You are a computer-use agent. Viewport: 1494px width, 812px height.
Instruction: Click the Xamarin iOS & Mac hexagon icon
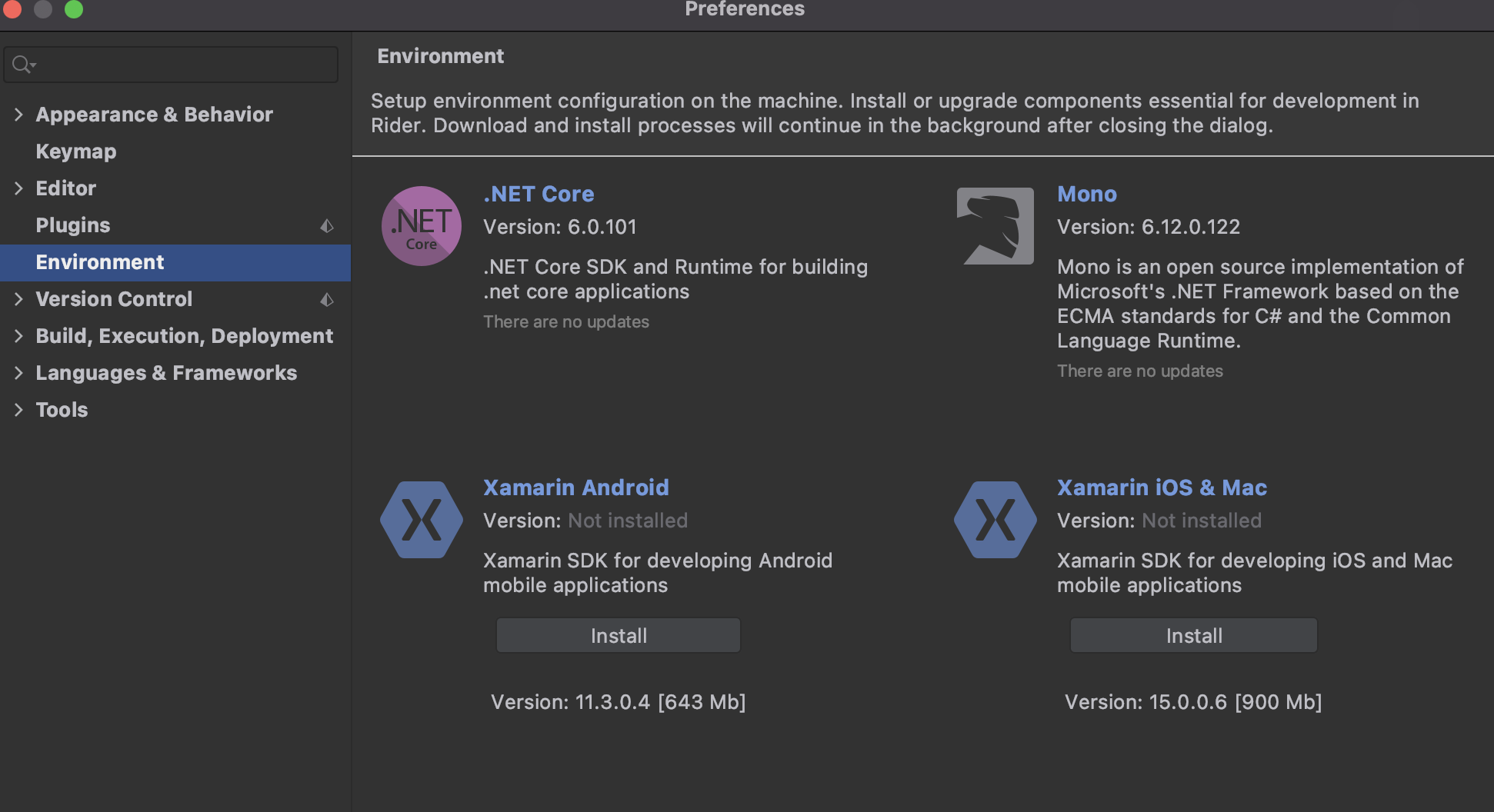click(x=995, y=520)
